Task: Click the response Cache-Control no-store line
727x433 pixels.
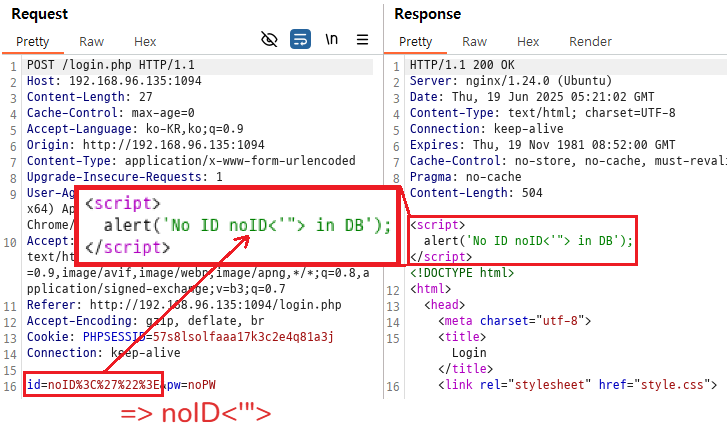Action: click(x=568, y=161)
